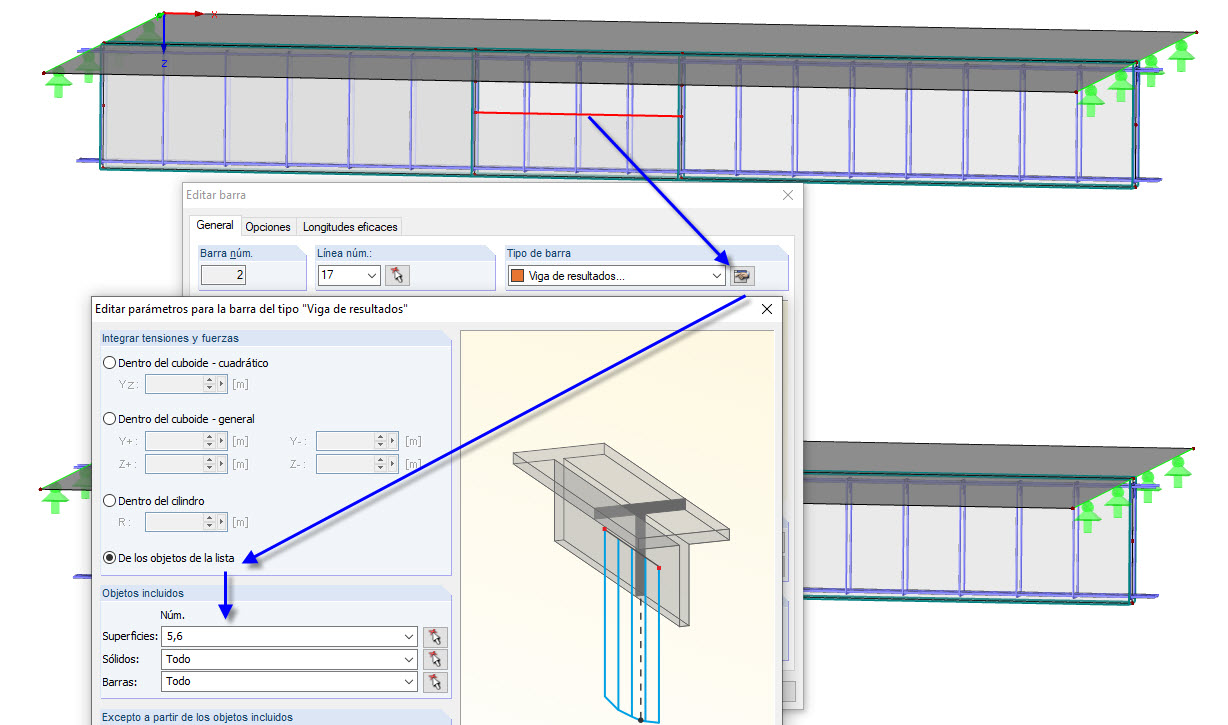
Task: Switch to Opciones tab
Action: tap(268, 227)
